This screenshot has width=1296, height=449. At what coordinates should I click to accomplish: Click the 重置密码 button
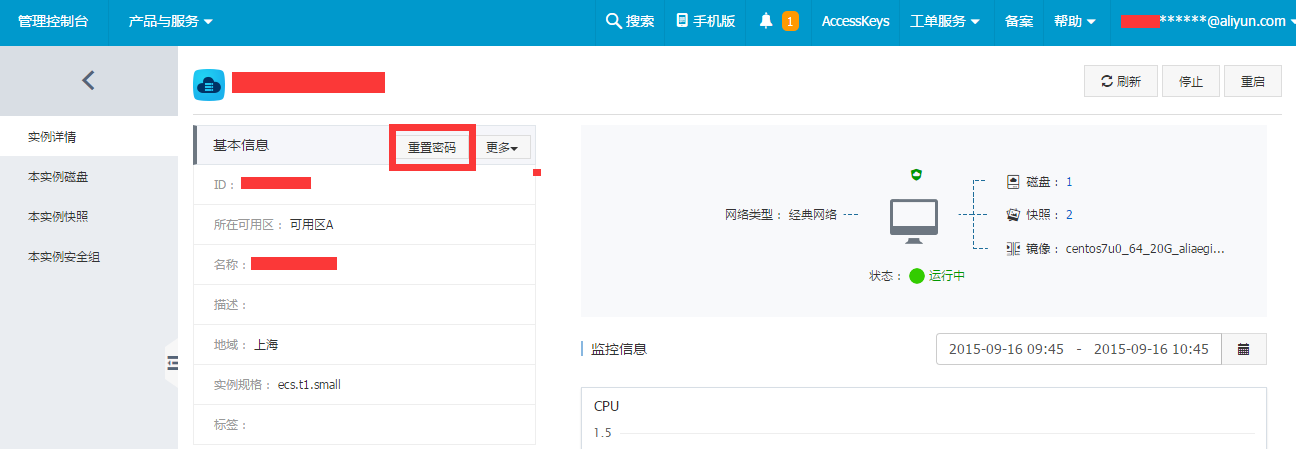[432, 147]
